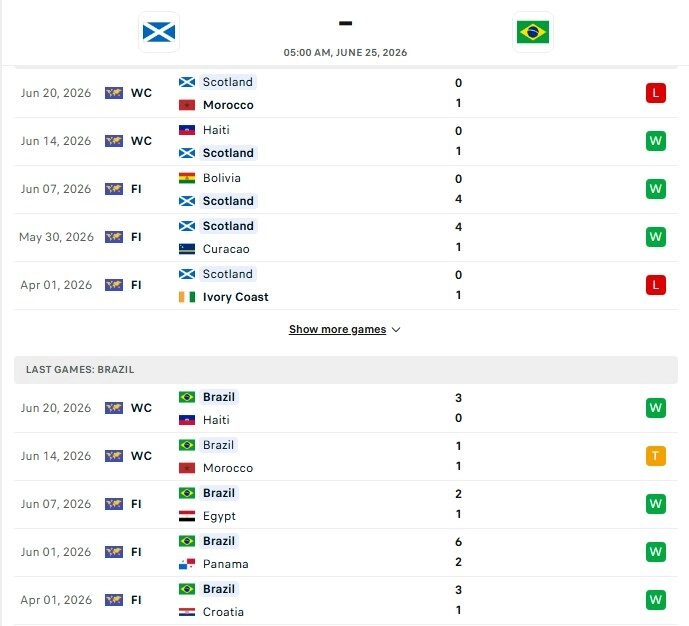Open the Croatia team link
The height and width of the screenshot is (626, 689).
pos(223,612)
